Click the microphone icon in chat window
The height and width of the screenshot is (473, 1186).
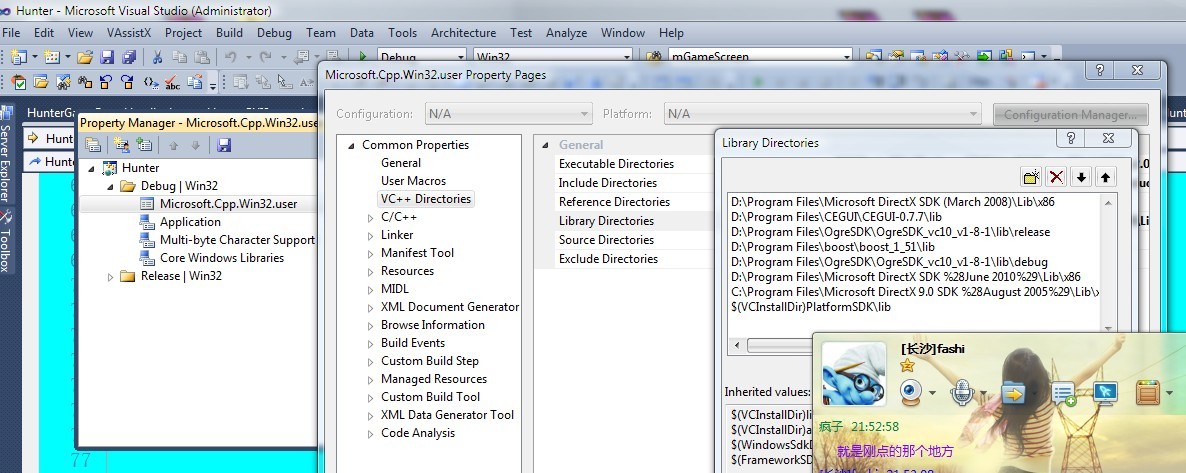pyautogui.click(x=961, y=392)
